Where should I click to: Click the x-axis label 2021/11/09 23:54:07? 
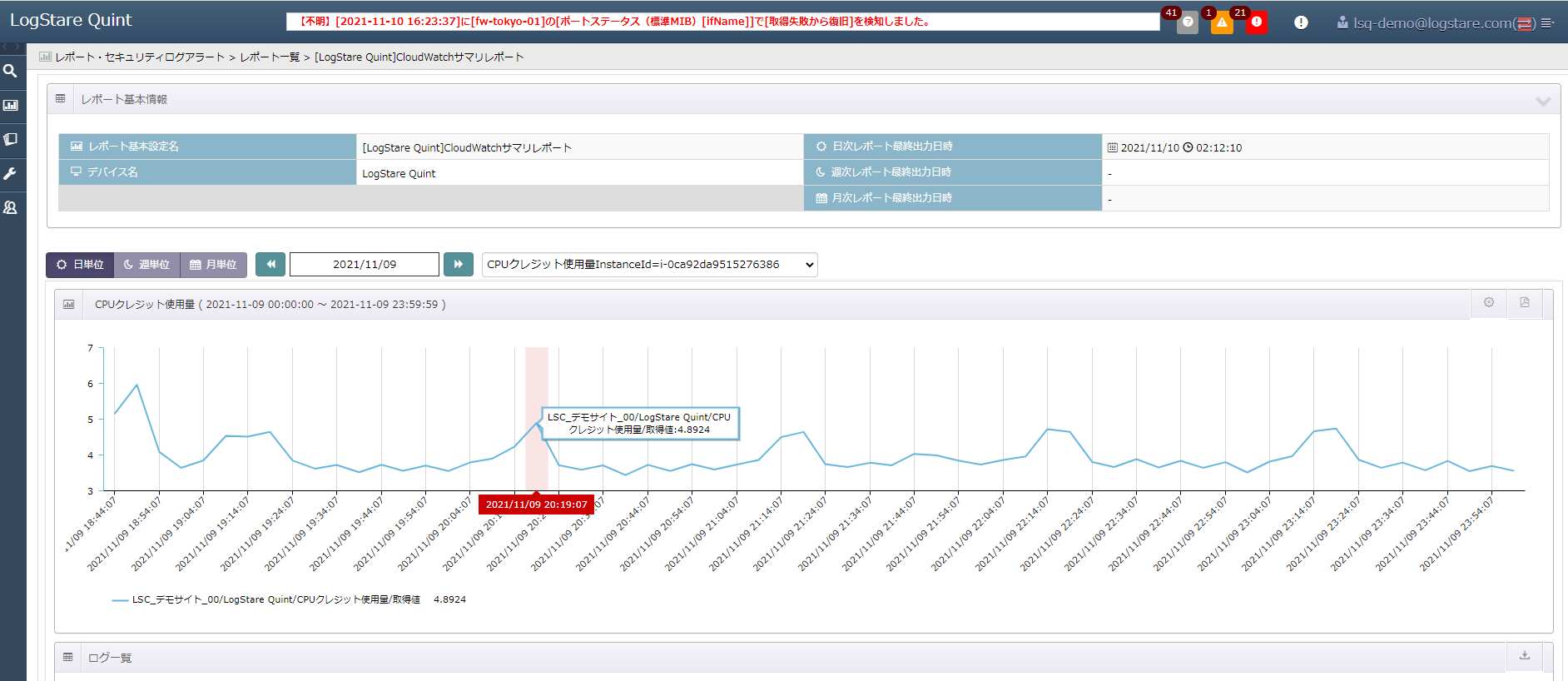(x=1456, y=533)
